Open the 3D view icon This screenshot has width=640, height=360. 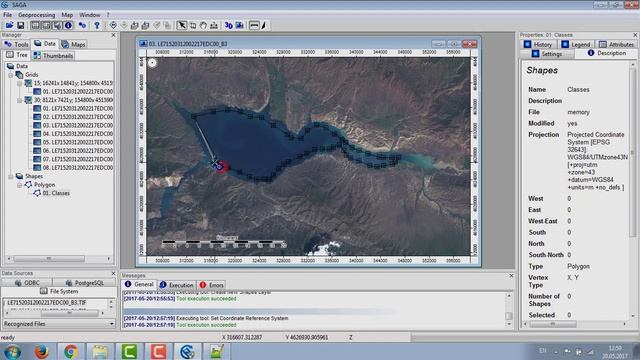[229, 25]
